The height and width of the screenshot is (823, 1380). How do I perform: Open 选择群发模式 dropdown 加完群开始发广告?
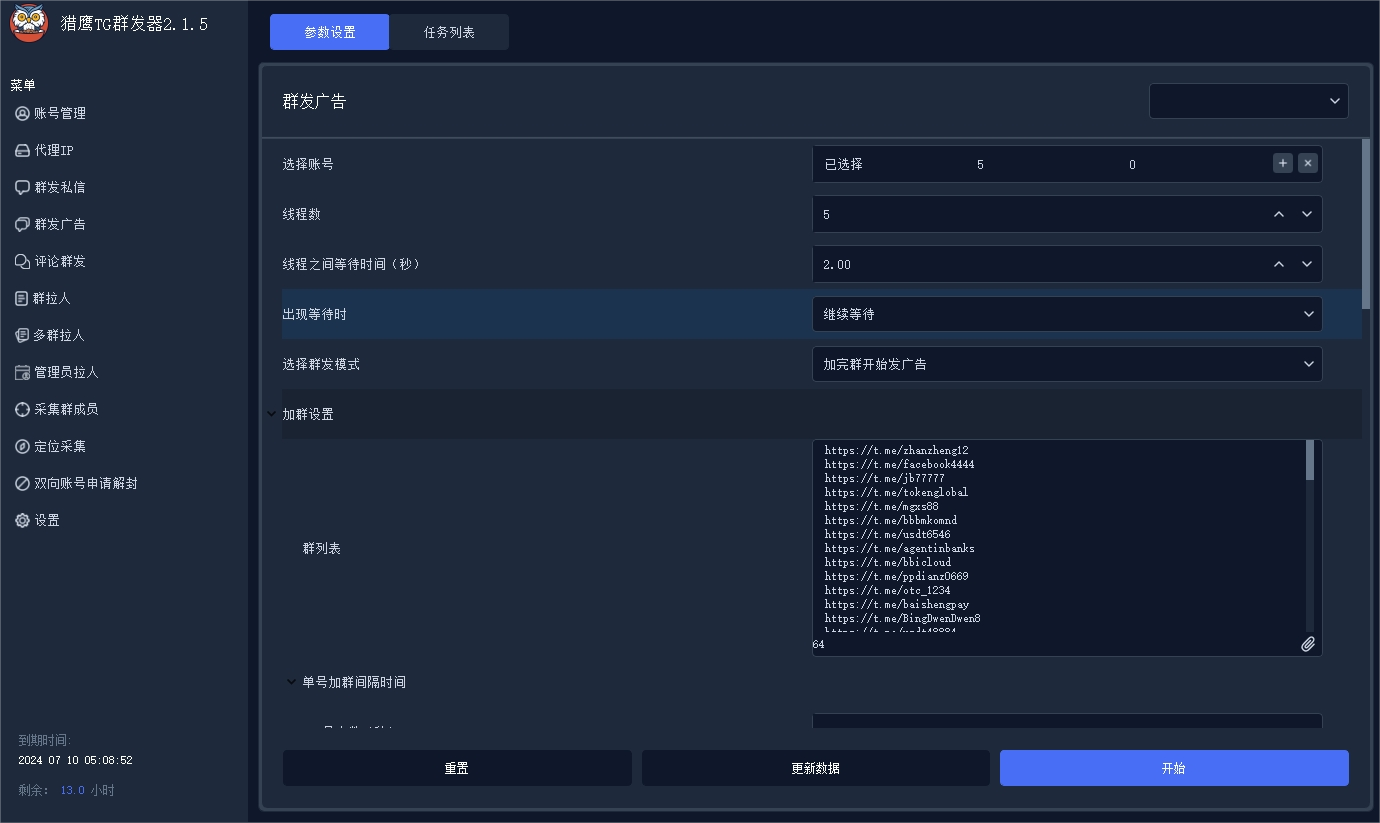pos(1067,364)
